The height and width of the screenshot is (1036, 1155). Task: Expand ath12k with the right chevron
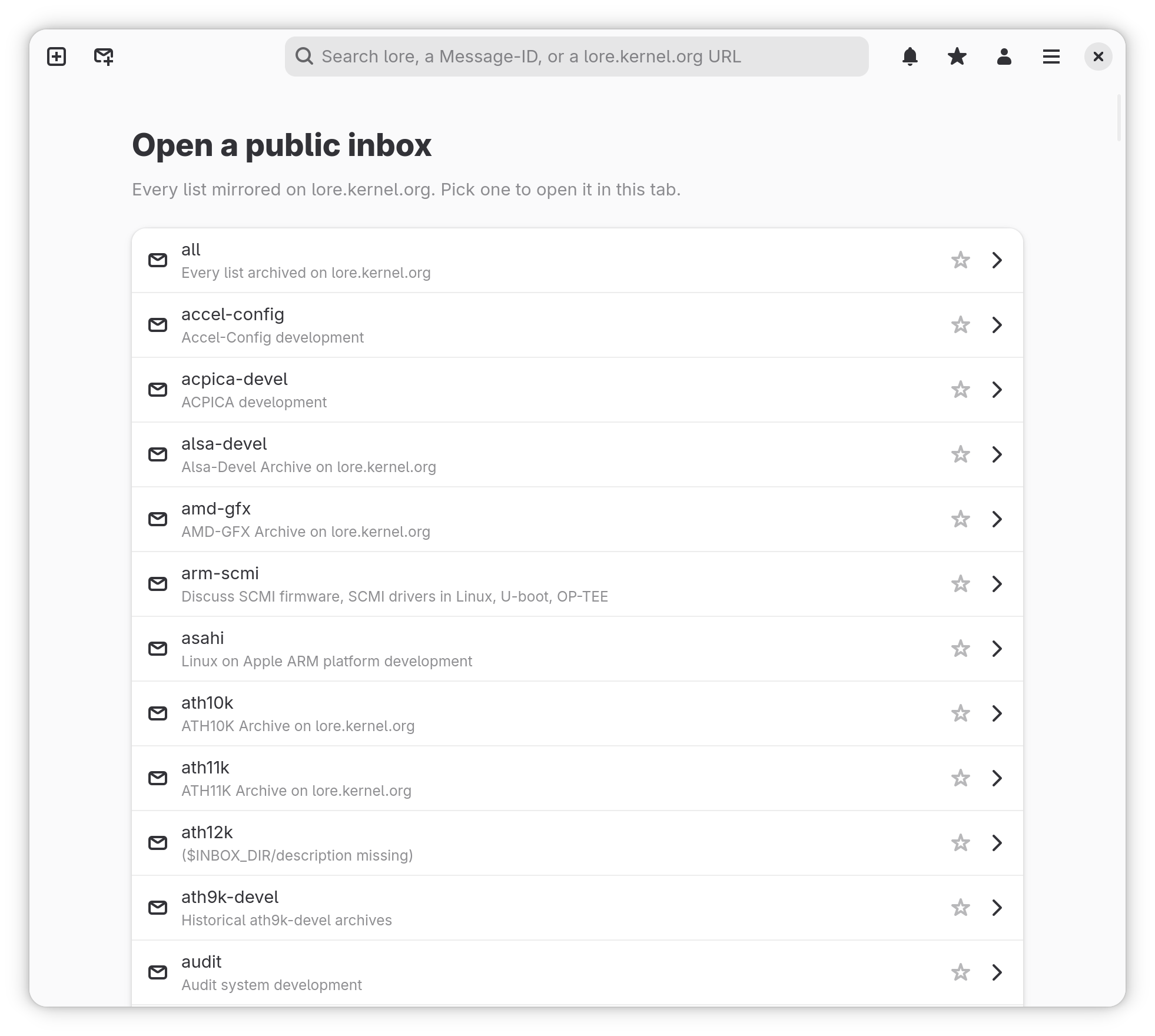[x=997, y=843]
